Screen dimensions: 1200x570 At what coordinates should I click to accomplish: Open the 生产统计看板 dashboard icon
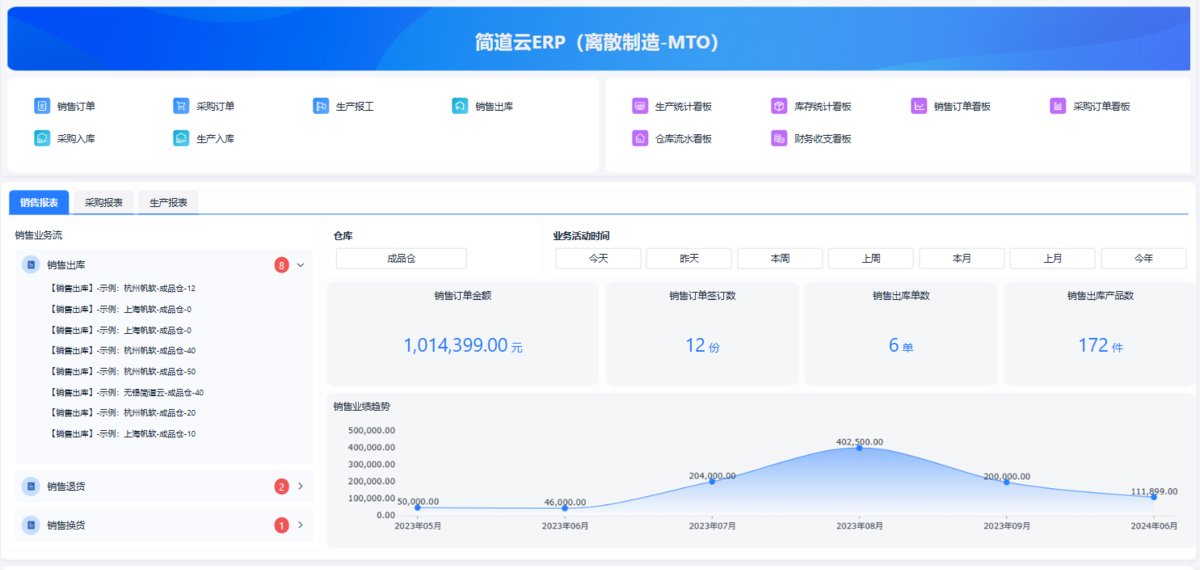pyautogui.click(x=640, y=105)
